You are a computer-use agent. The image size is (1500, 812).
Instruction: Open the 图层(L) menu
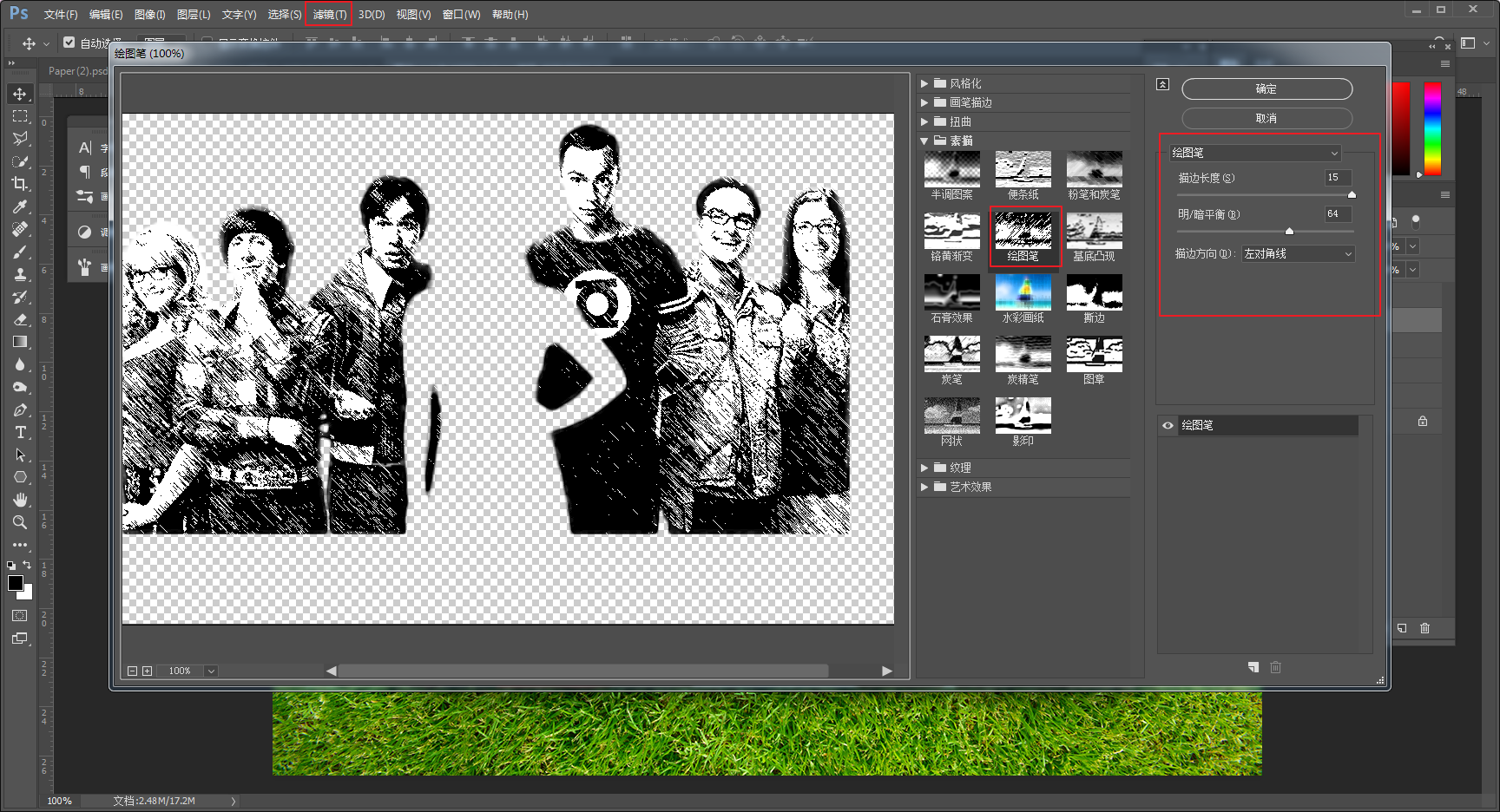(x=194, y=15)
